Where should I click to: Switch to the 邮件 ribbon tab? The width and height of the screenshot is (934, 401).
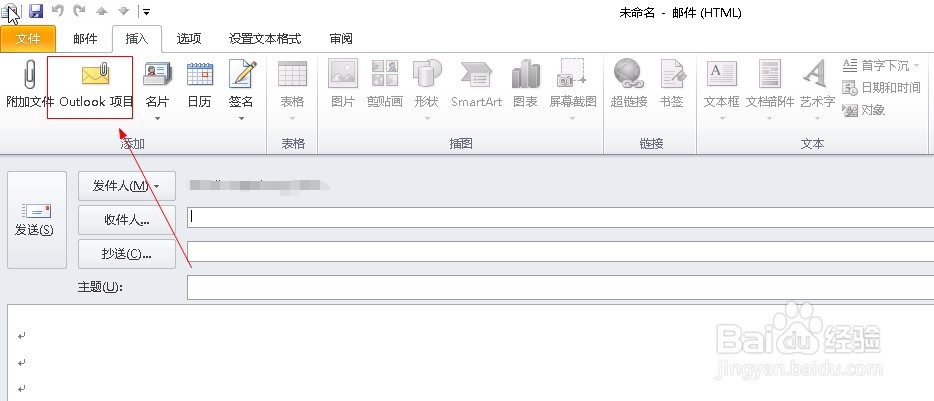[x=85, y=39]
